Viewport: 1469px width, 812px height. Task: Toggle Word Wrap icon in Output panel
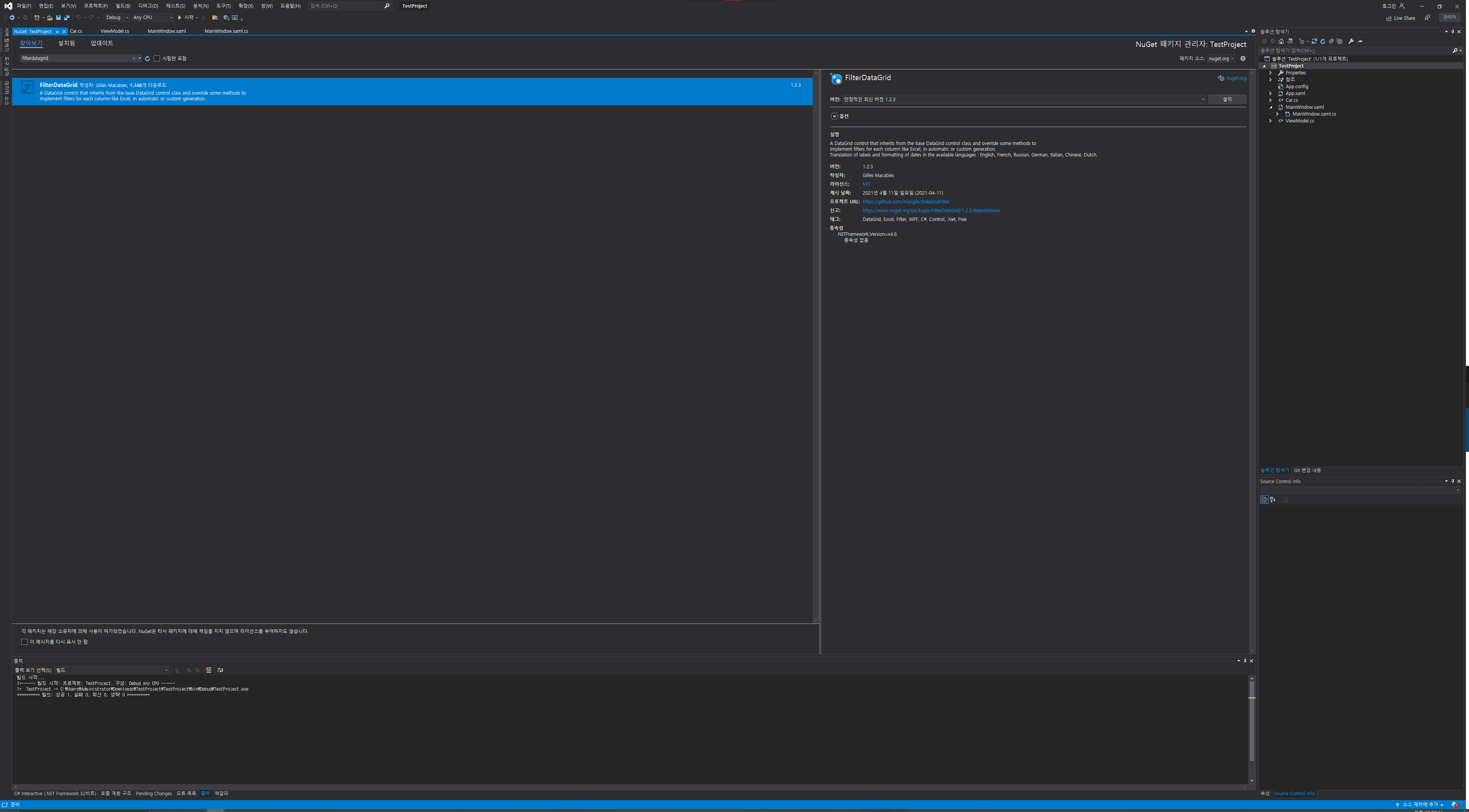[x=220, y=670]
